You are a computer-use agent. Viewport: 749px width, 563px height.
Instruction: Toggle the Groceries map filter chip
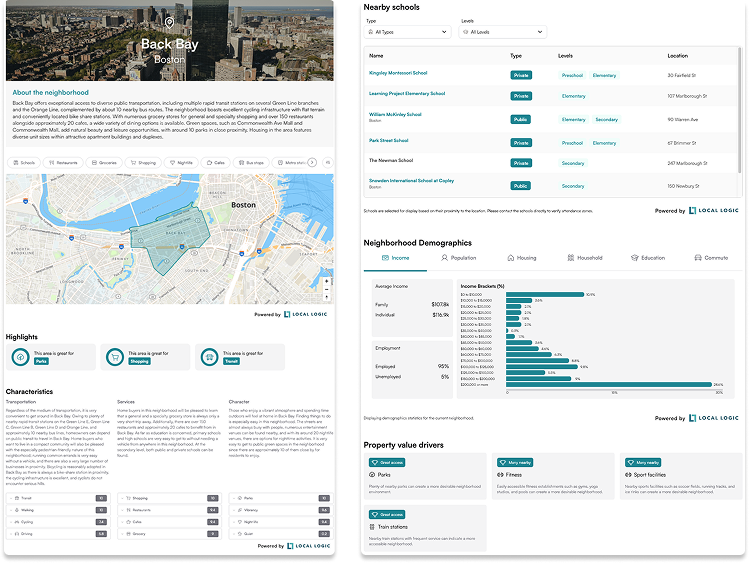tap(105, 161)
